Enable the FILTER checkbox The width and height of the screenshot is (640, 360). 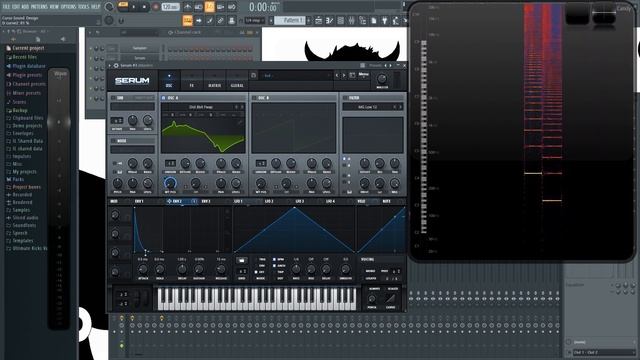point(345,98)
